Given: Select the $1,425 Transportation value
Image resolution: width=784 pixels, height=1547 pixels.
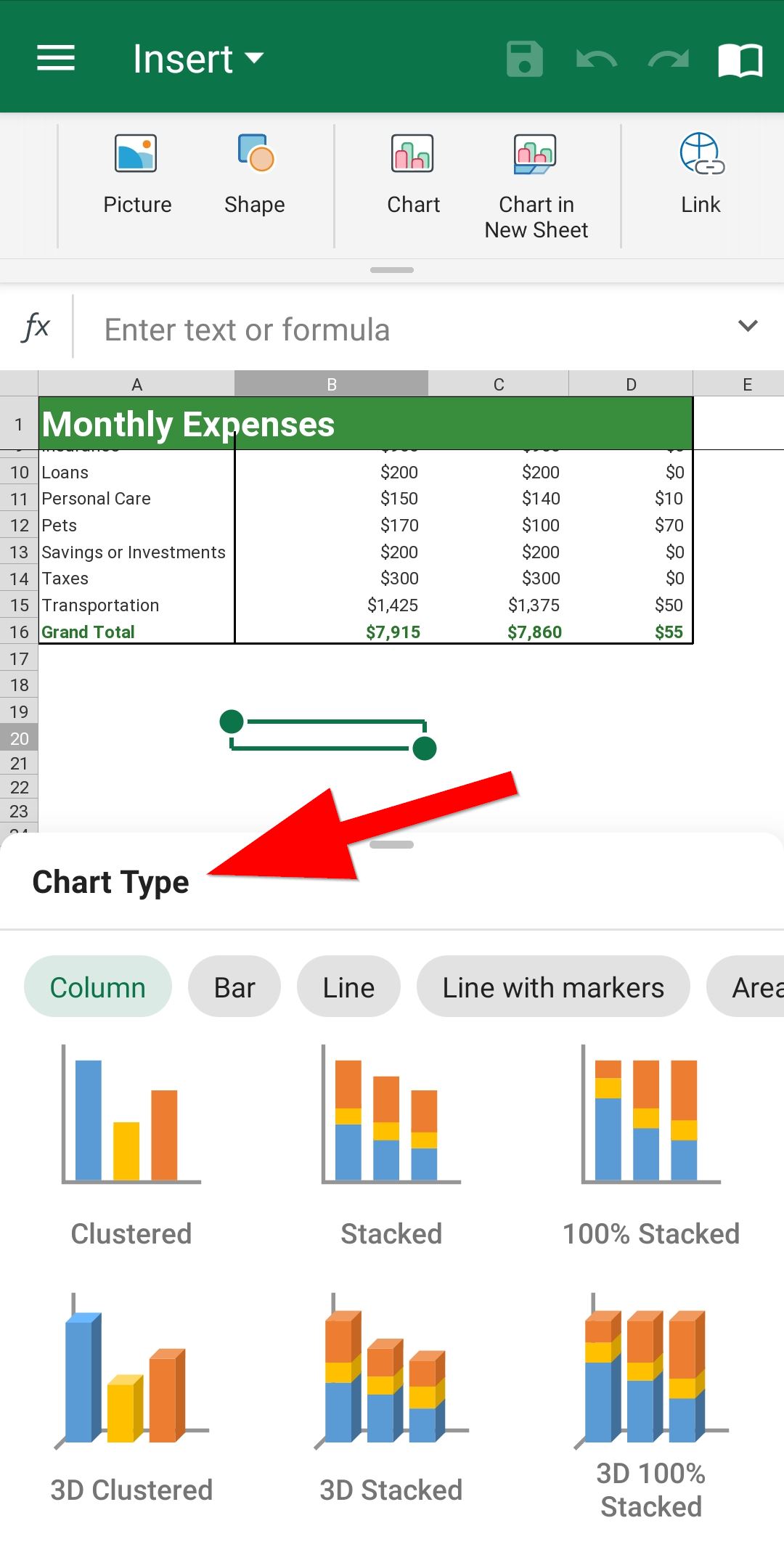Looking at the screenshot, I should [x=332, y=605].
